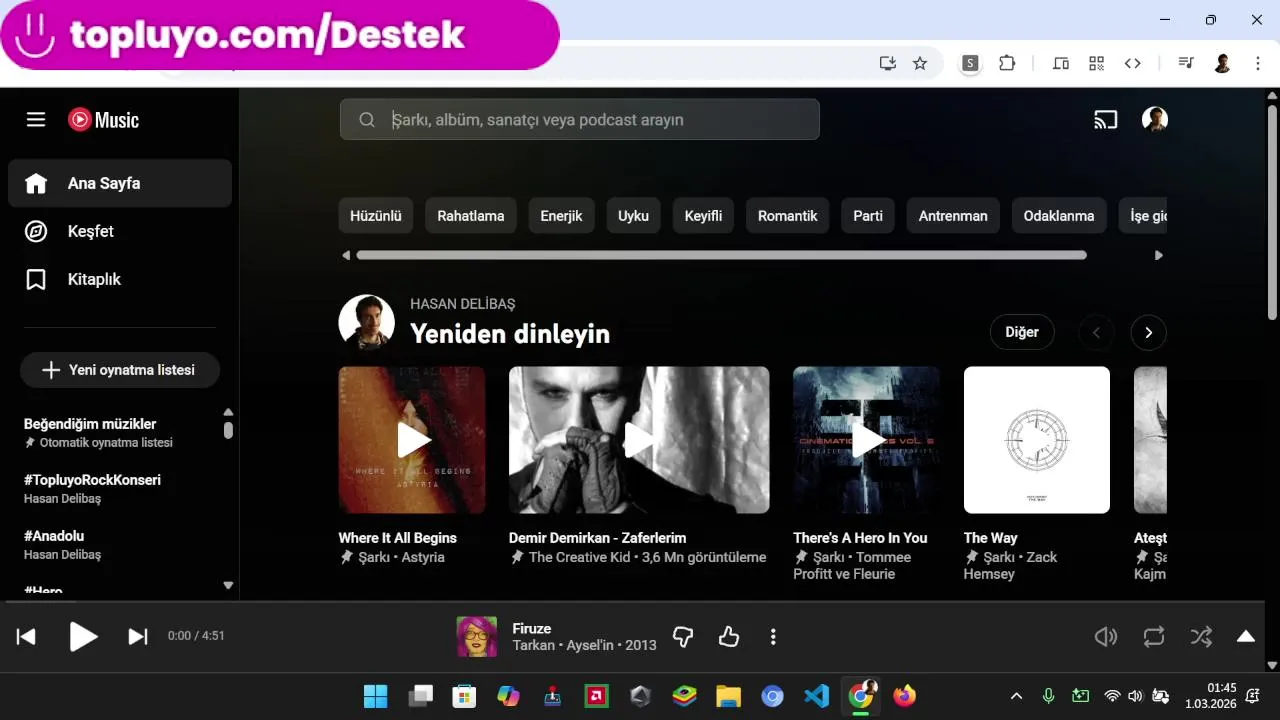1280x720 pixels.
Task: Like the song Firuze
Action: [x=729, y=637]
